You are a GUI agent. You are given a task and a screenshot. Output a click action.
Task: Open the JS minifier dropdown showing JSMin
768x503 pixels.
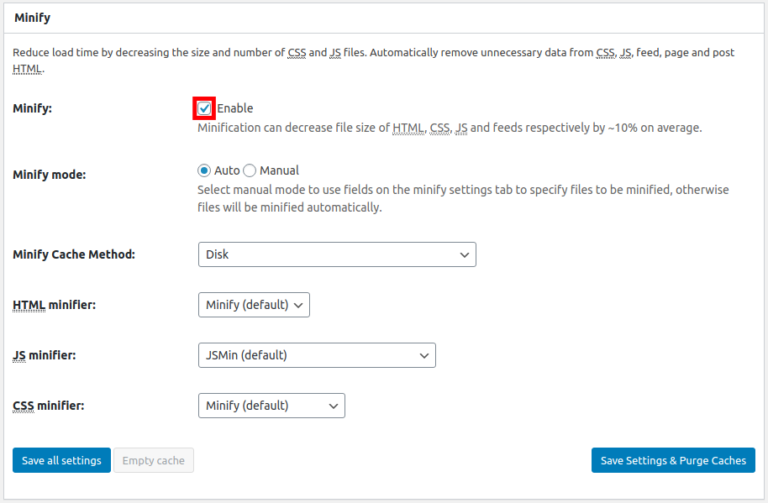[x=317, y=355]
